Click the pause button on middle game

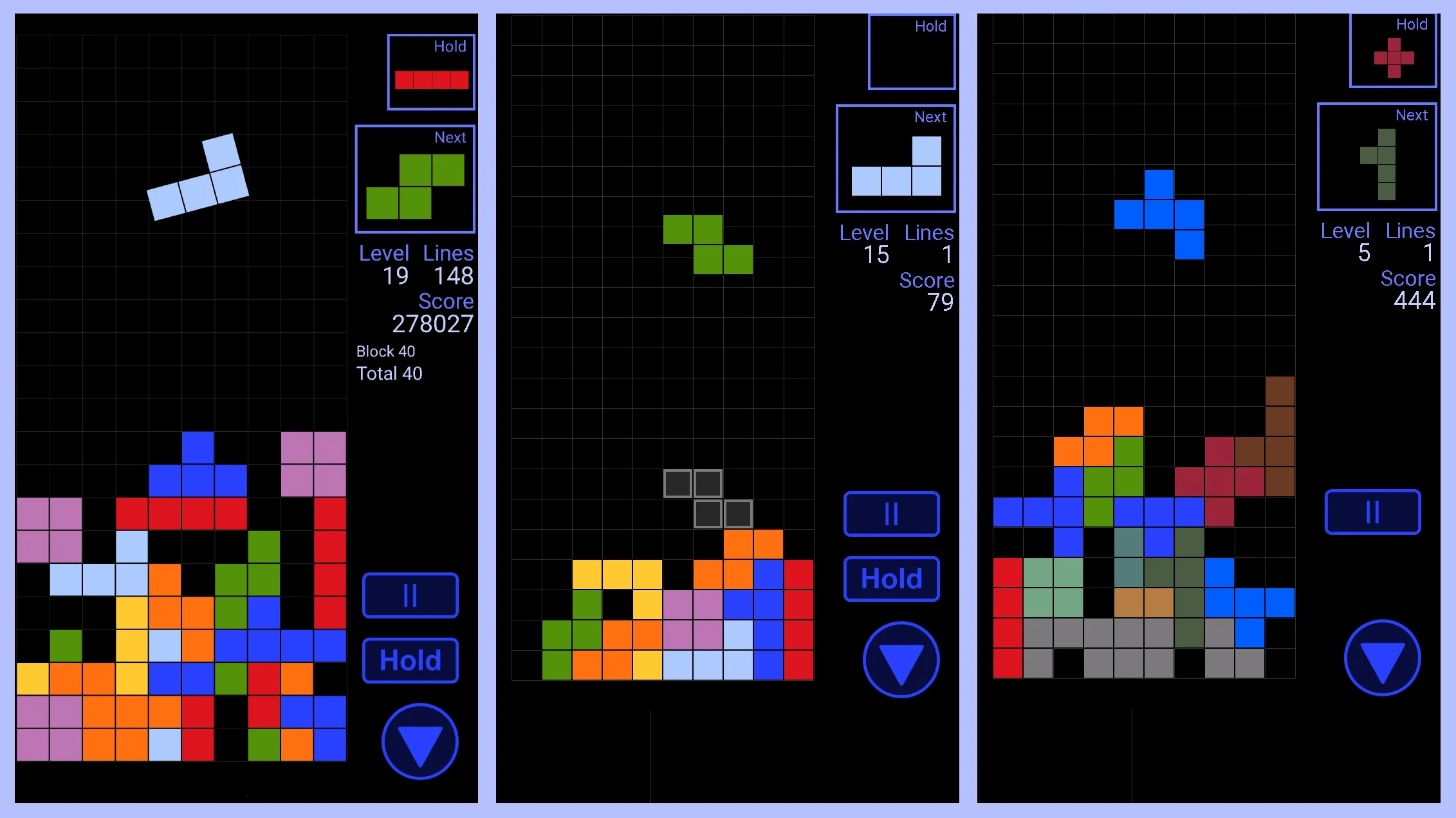[x=894, y=515]
